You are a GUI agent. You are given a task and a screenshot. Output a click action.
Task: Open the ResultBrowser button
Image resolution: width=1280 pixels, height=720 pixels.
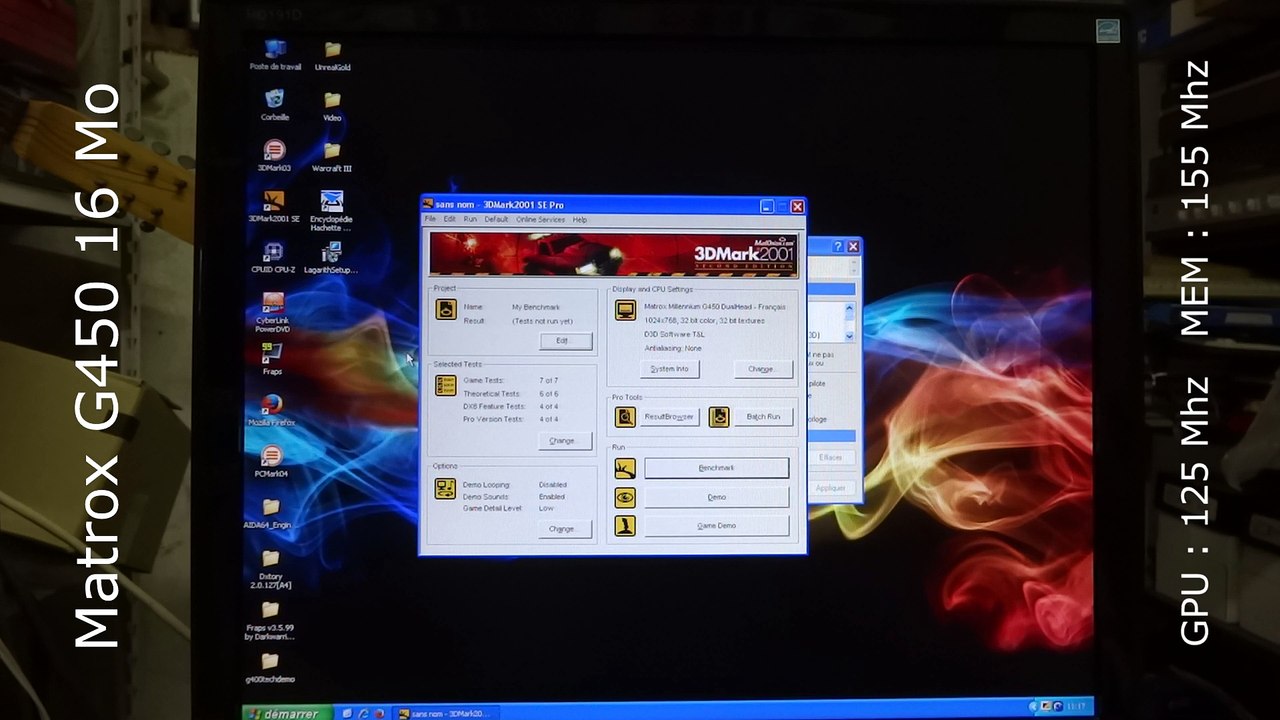click(x=670, y=417)
